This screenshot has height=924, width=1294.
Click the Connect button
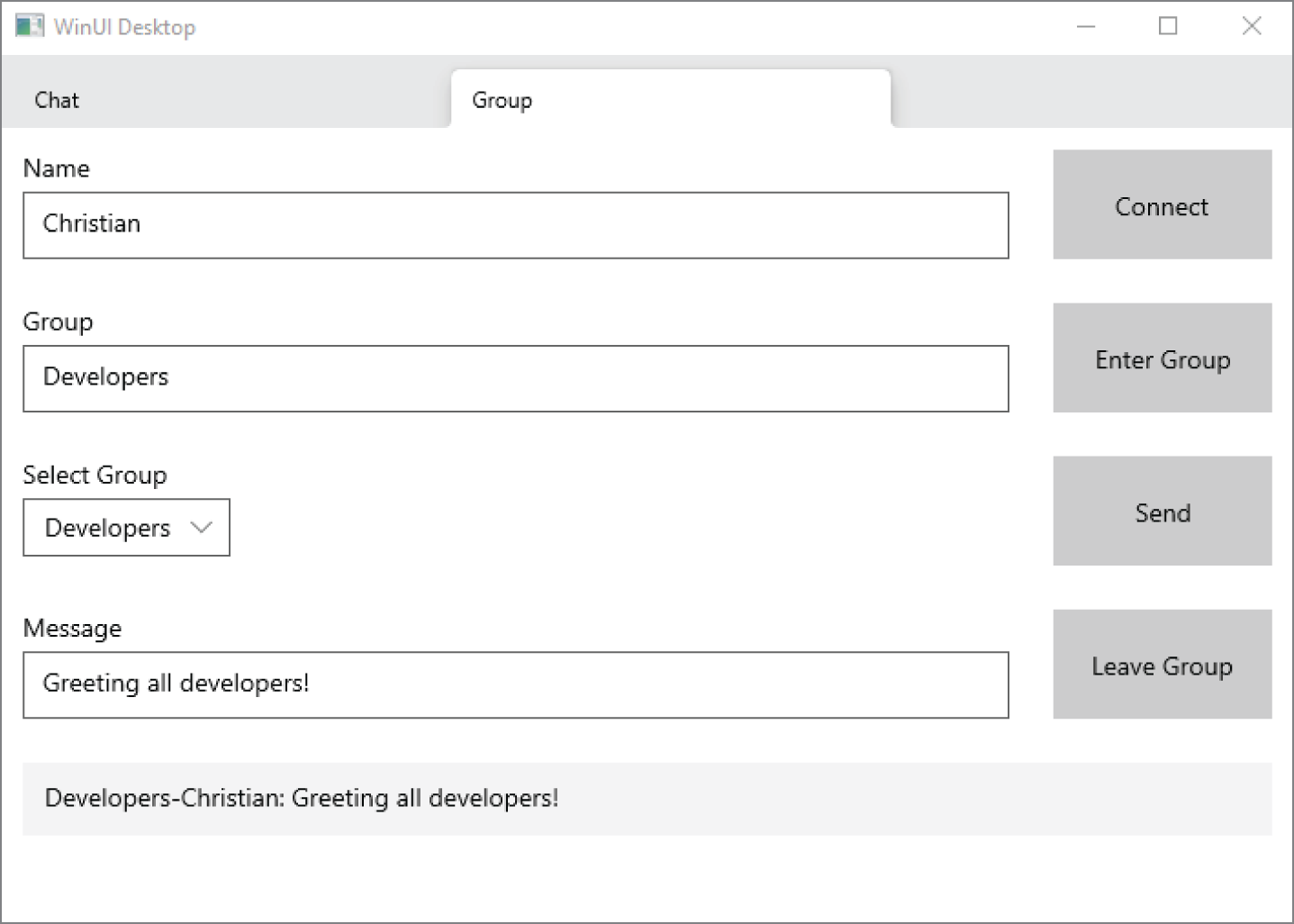[x=1162, y=206]
